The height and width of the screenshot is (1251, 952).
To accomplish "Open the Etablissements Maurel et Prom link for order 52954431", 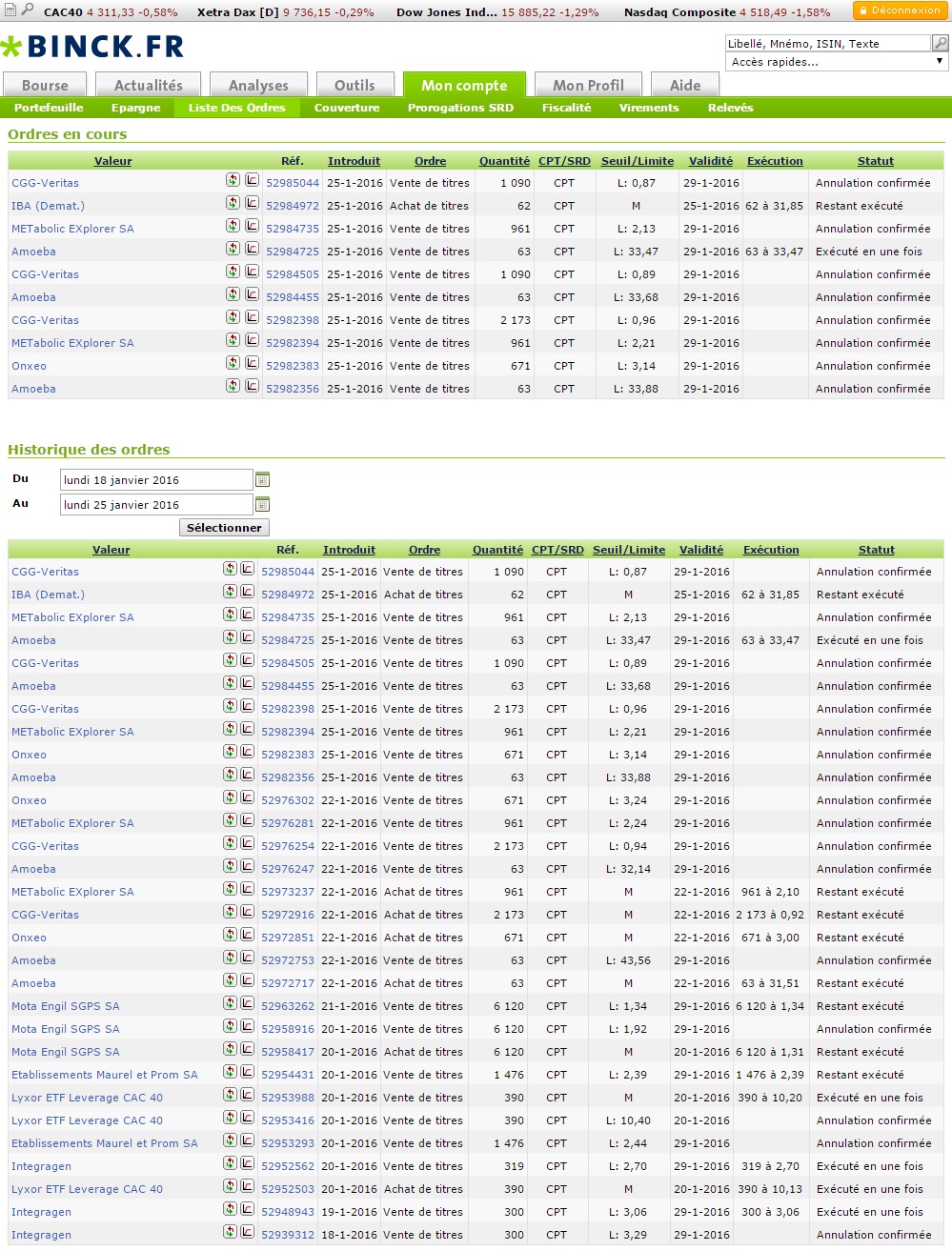I will pos(105,1075).
